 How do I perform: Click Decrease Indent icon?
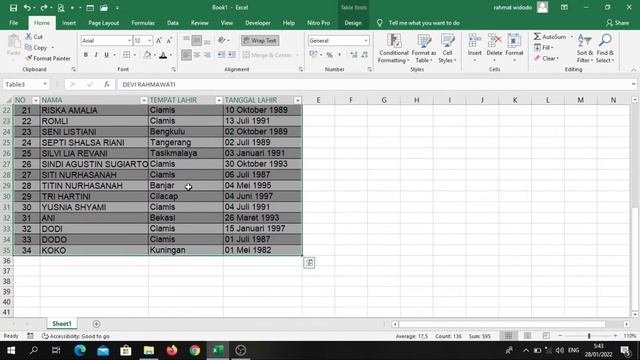[221, 55]
